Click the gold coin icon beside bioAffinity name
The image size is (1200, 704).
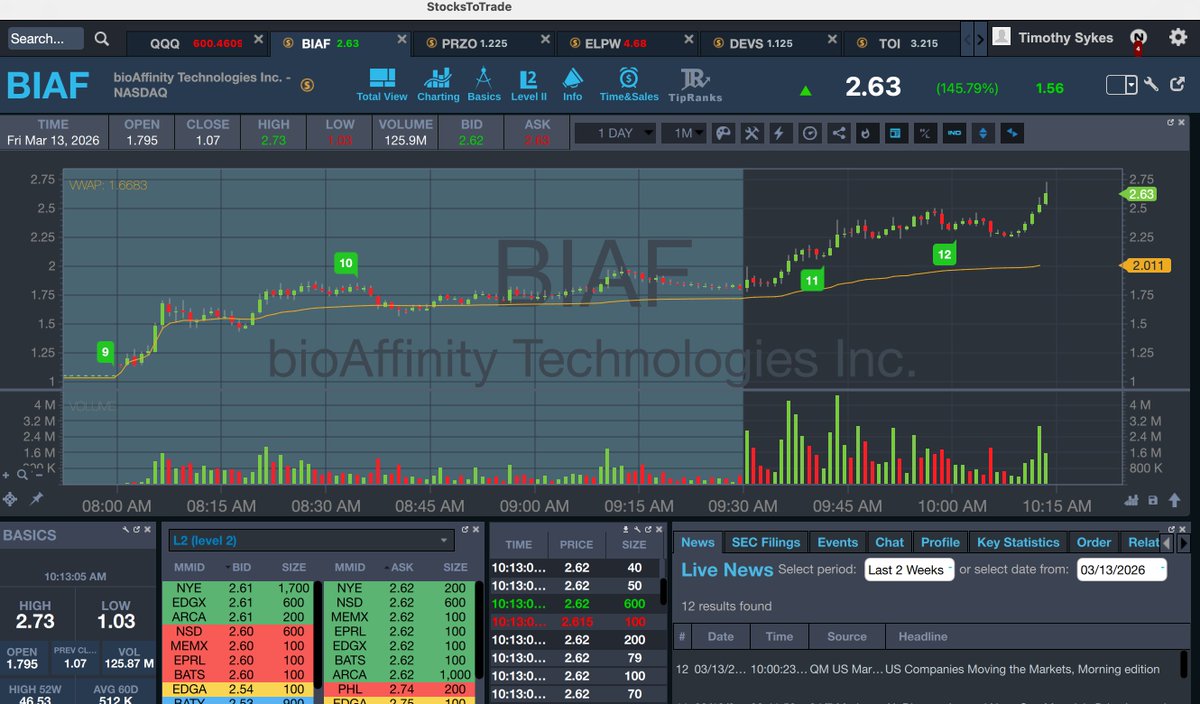[x=307, y=84]
